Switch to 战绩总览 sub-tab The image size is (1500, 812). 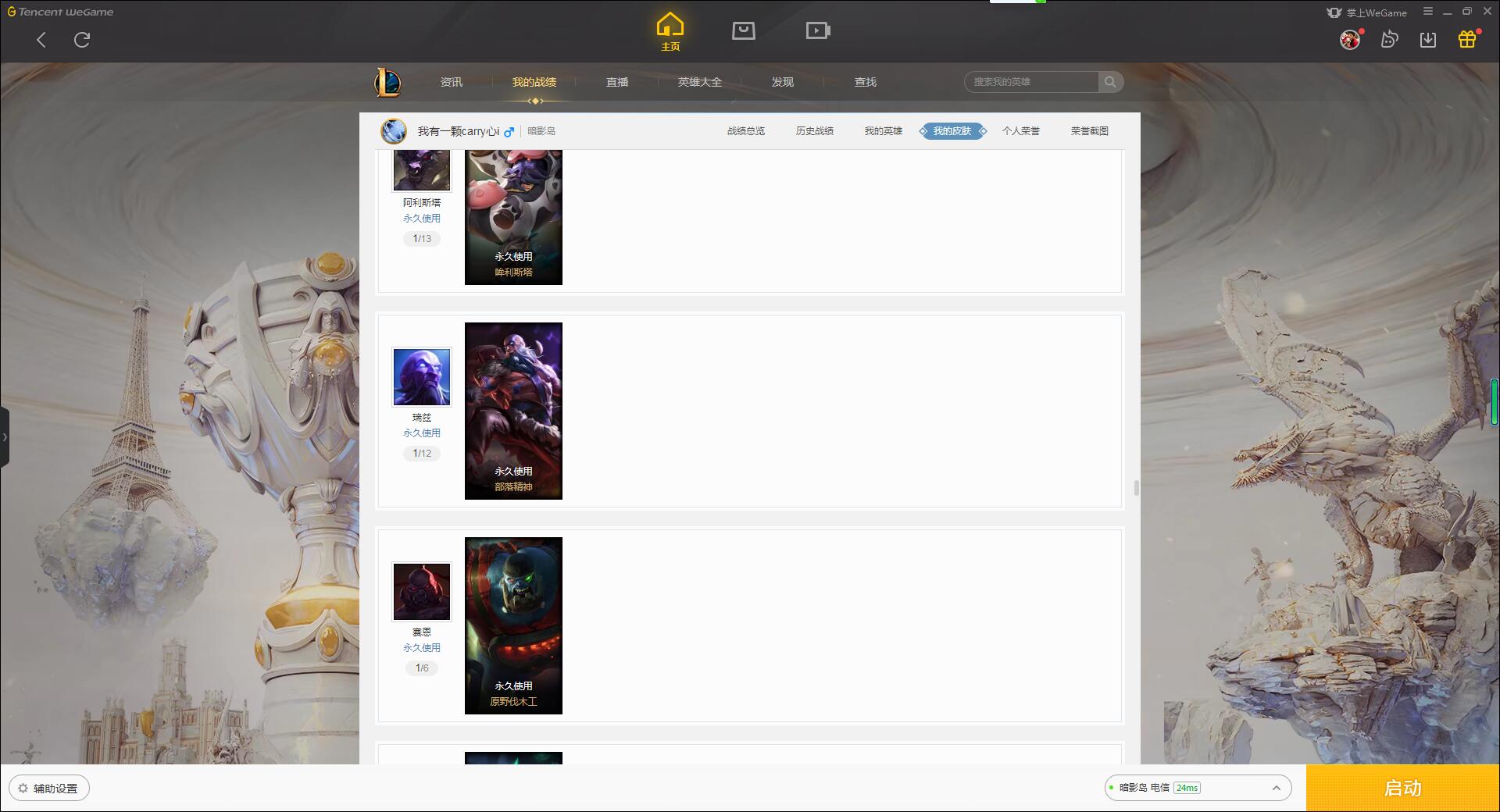click(746, 131)
